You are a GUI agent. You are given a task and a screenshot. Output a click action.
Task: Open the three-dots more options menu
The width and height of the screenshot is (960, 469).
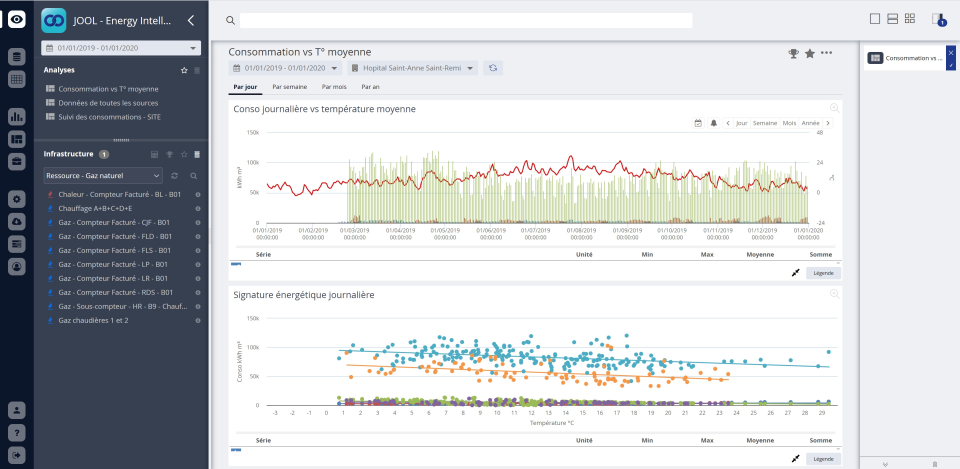[x=826, y=53]
